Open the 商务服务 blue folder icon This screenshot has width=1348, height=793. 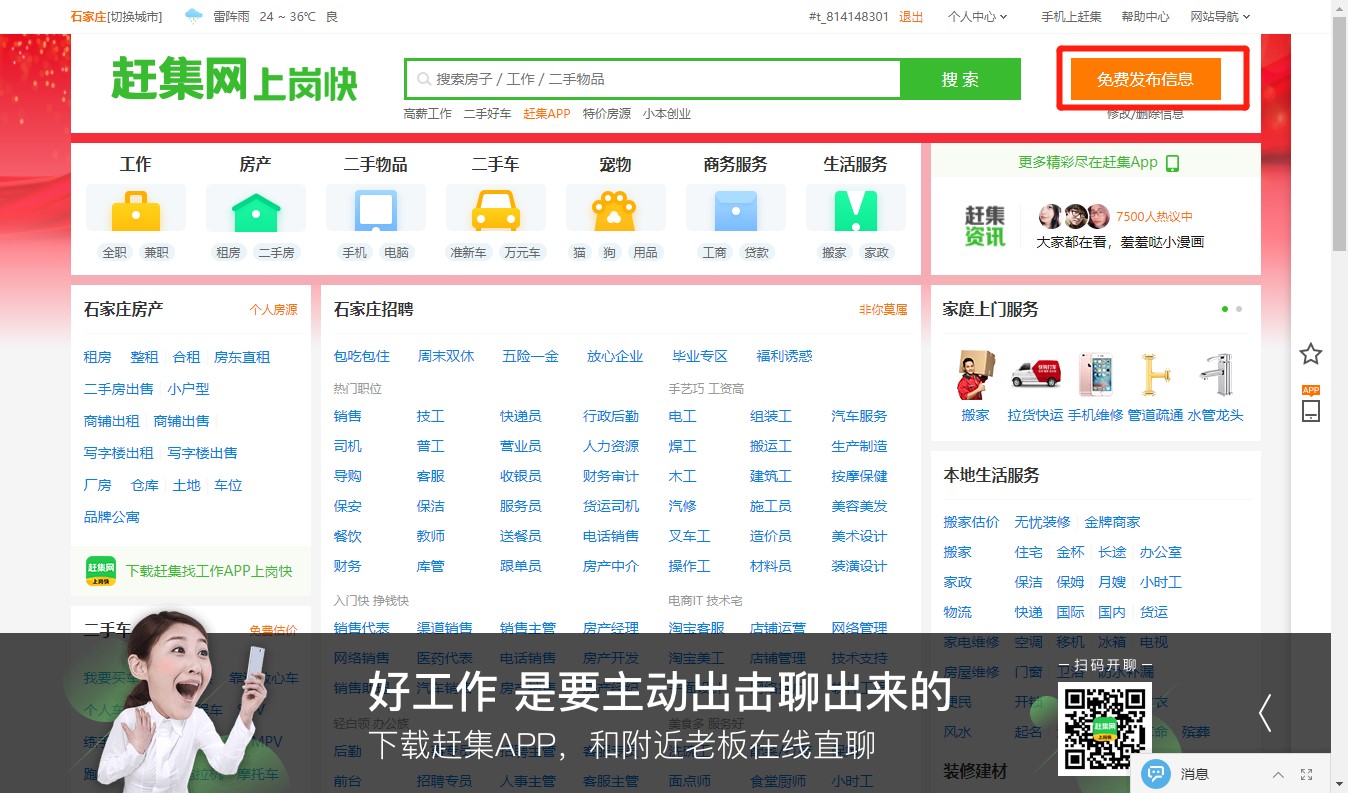pos(736,210)
